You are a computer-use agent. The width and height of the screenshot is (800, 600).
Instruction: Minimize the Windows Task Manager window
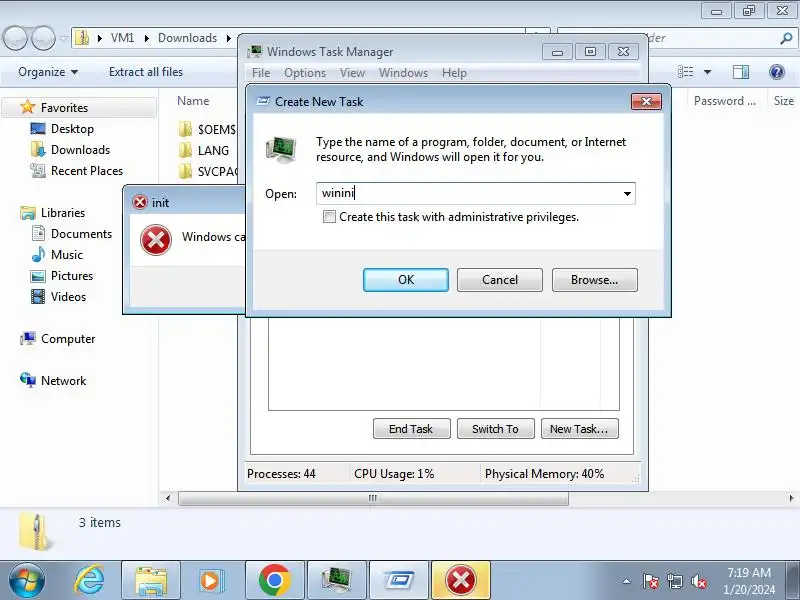coord(557,52)
